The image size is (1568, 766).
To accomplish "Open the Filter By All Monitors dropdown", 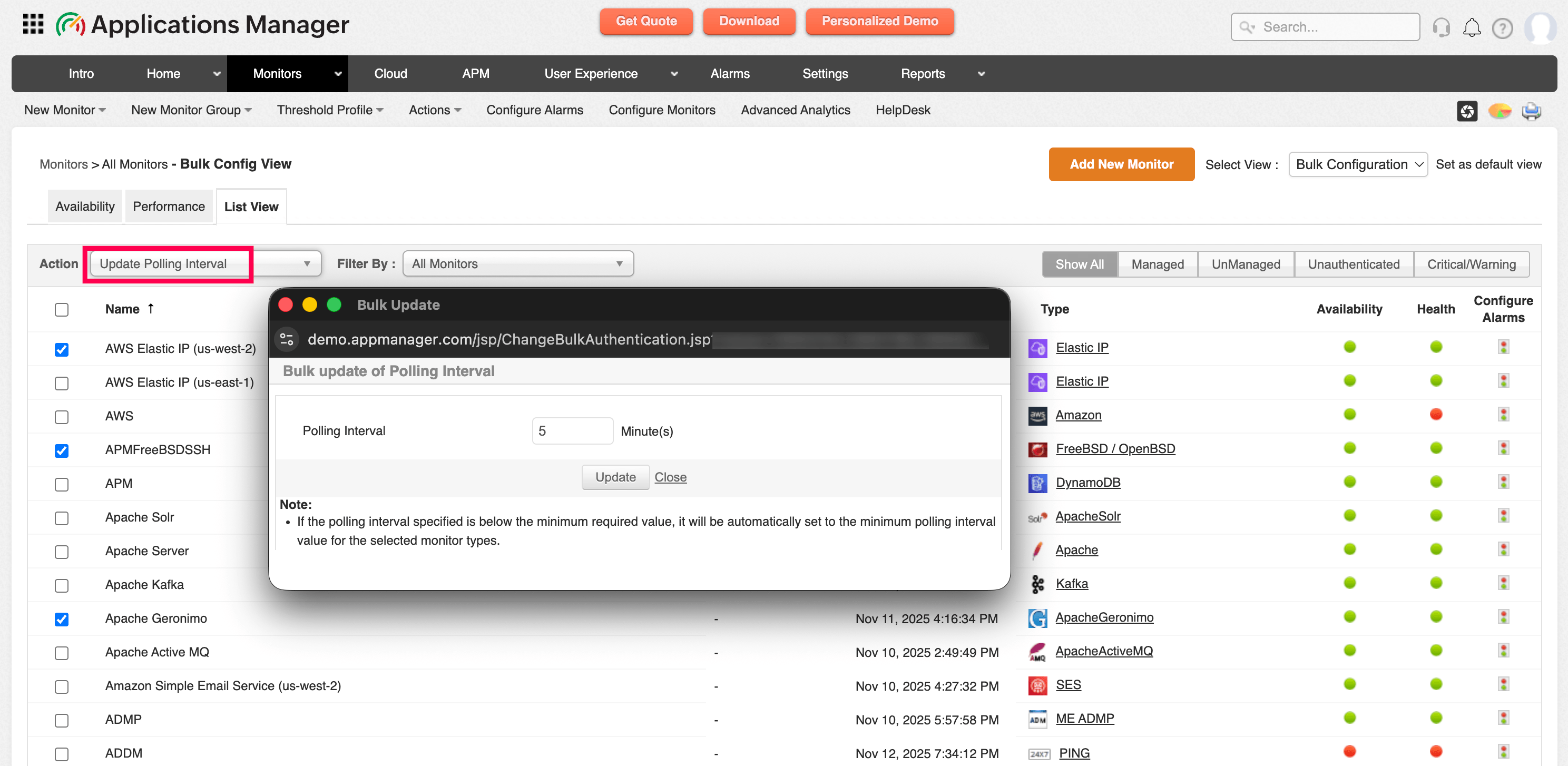I will pos(518,264).
